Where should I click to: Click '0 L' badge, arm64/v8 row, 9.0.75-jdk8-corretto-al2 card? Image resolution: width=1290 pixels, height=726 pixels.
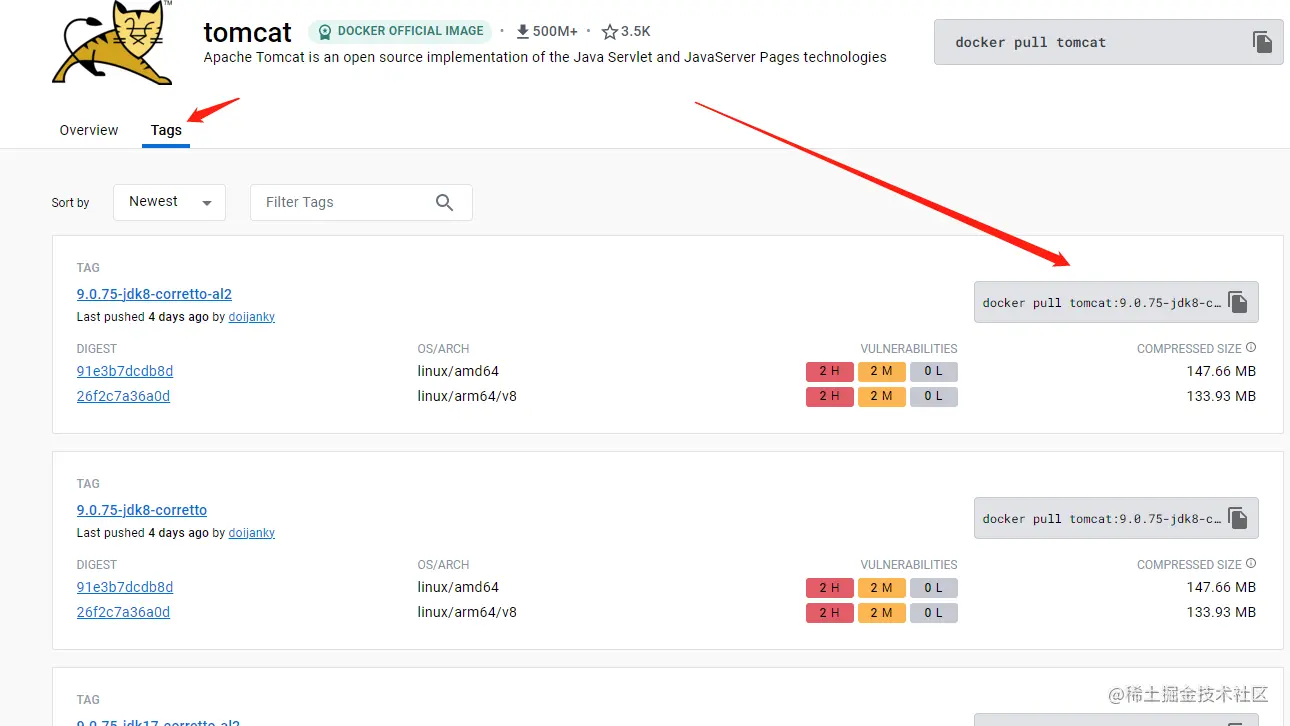934,396
